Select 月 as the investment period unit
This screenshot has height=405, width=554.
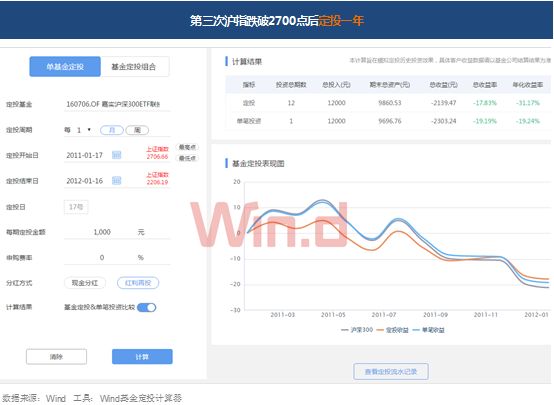[x=112, y=130]
